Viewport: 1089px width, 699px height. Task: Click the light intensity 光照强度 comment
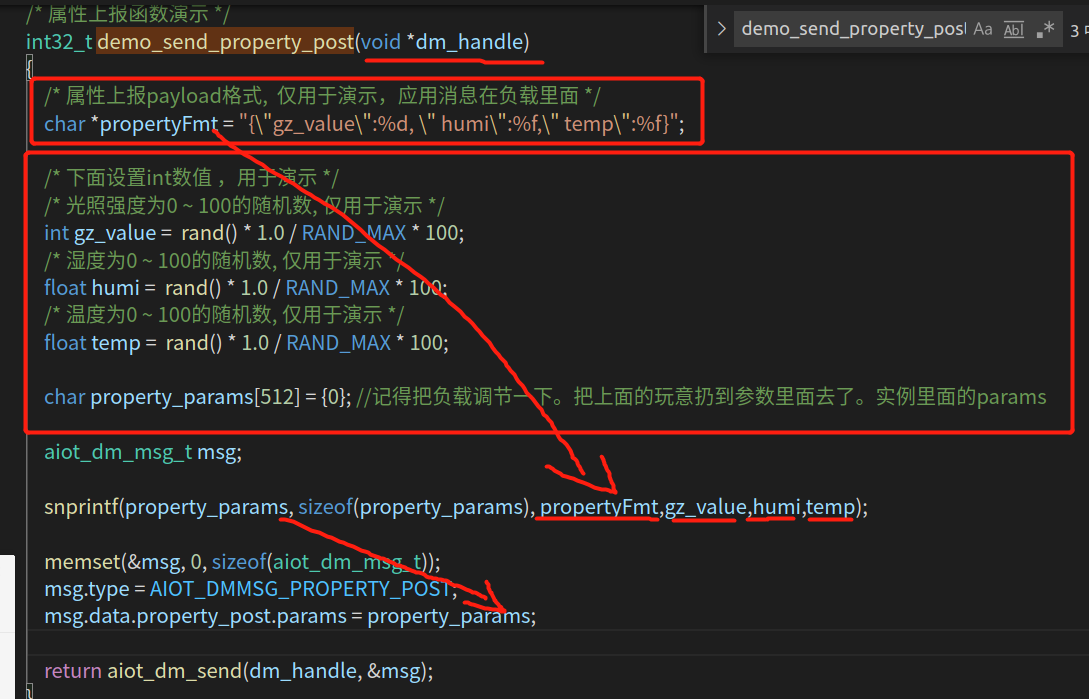tap(244, 206)
